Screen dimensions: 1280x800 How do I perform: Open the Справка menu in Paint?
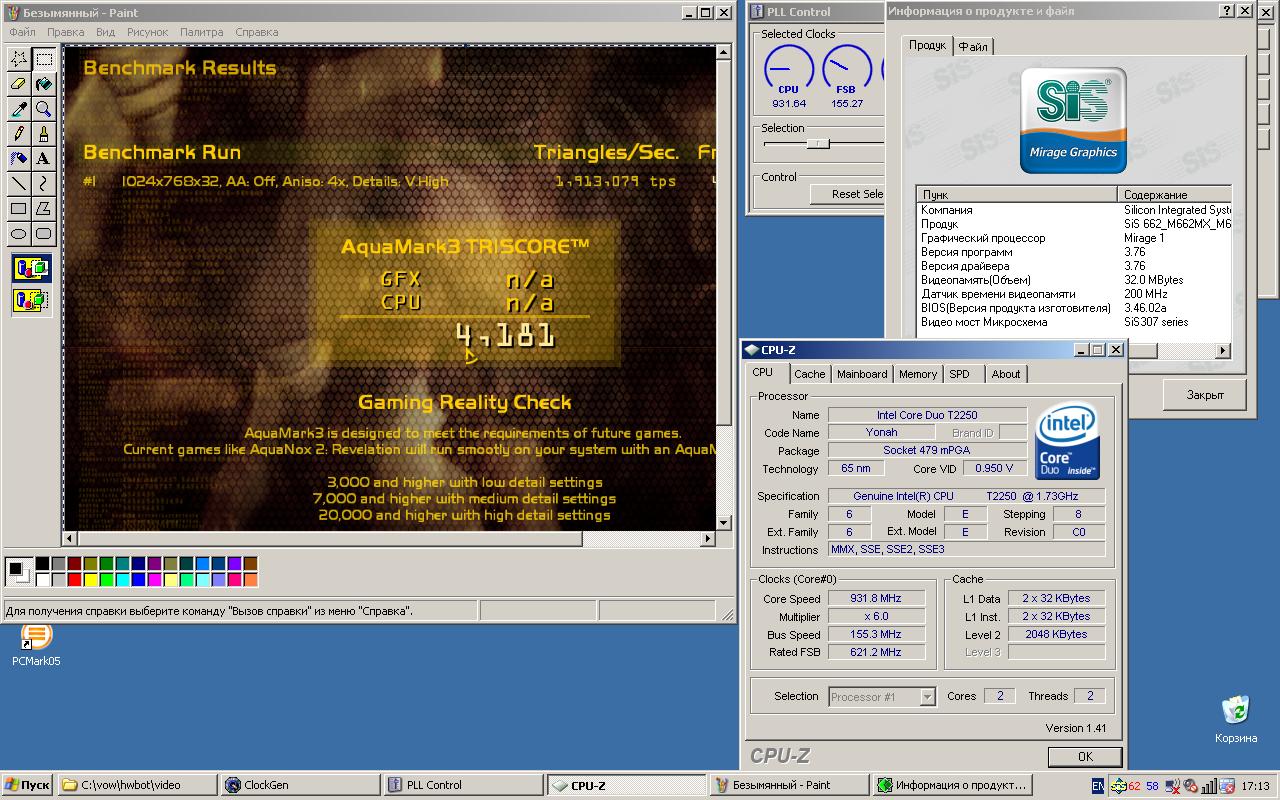[256, 32]
